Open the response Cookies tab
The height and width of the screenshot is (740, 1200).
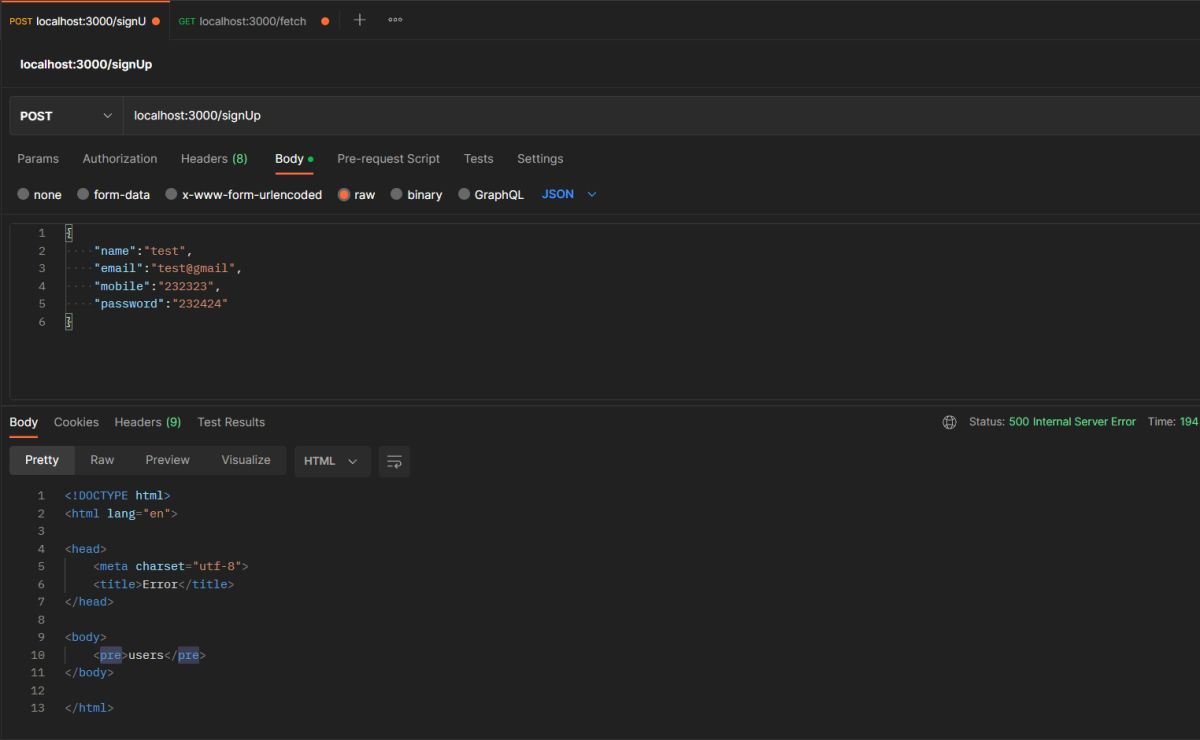76,422
